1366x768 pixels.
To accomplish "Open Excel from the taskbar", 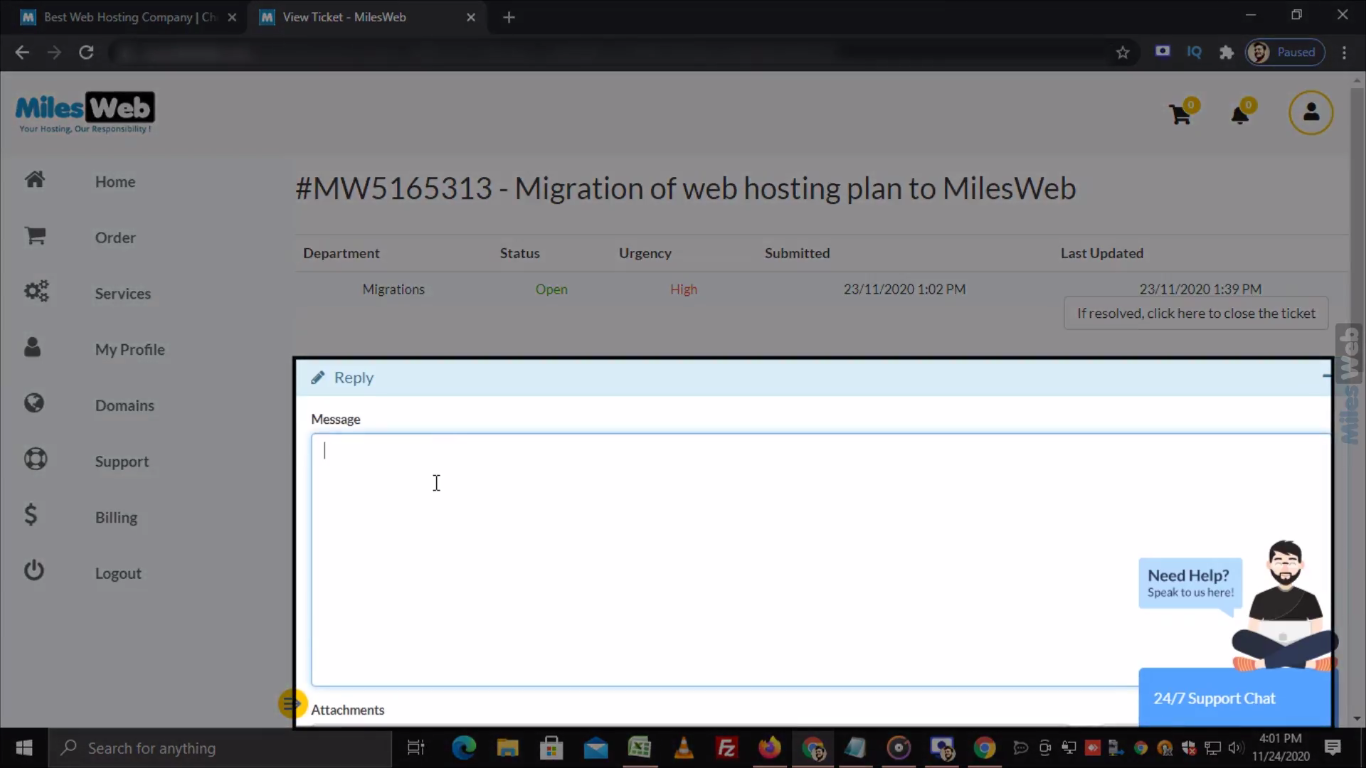I will 639,748.
